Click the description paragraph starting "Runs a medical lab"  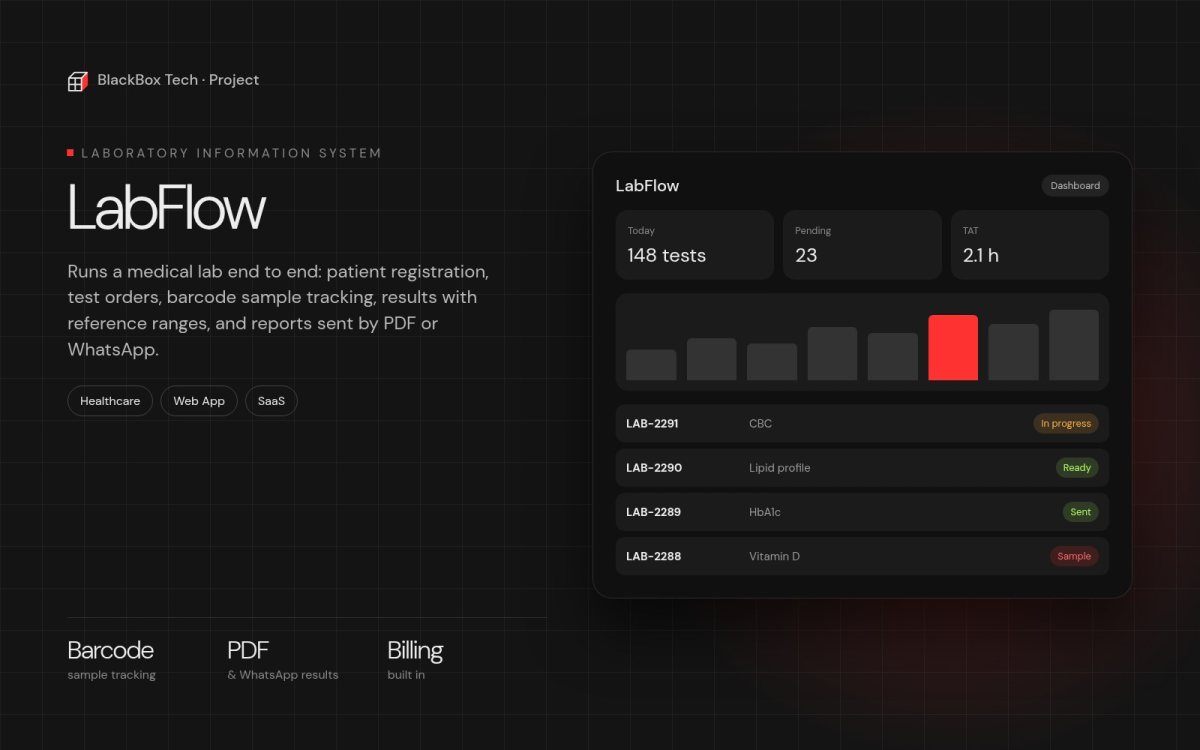tap(279, 310)
